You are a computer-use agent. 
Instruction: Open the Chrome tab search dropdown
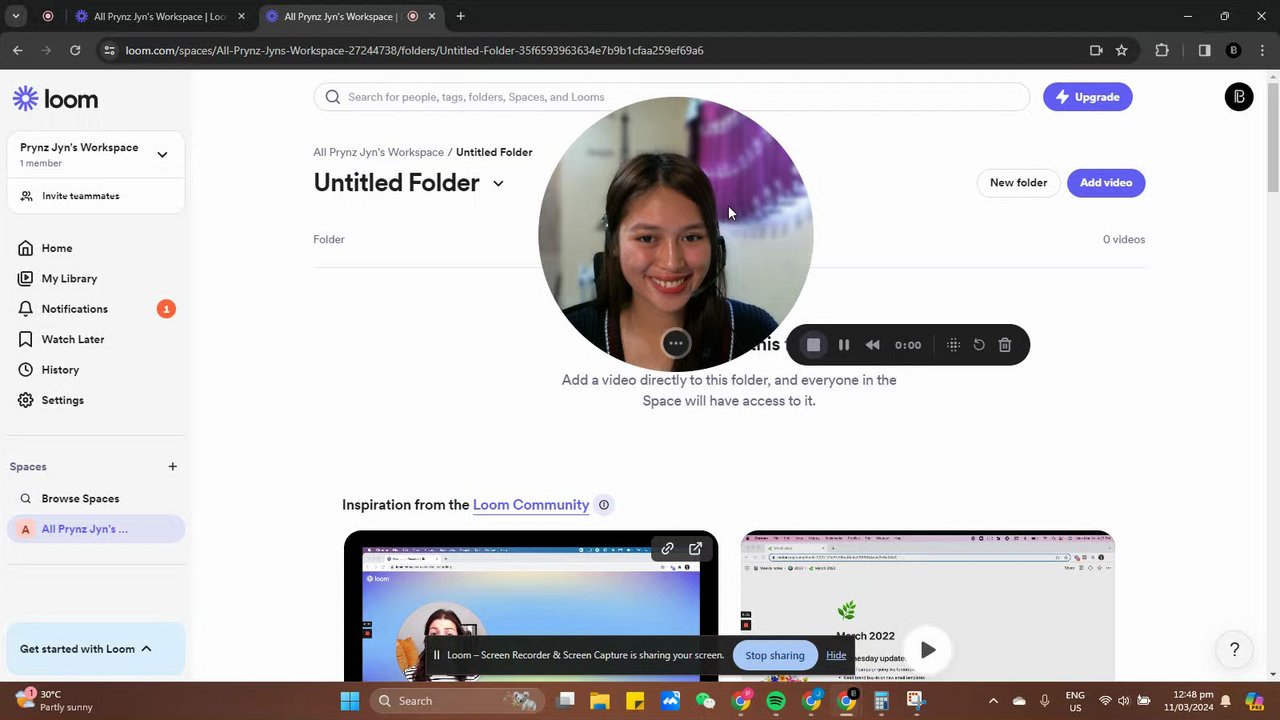[x=16, y=16]
